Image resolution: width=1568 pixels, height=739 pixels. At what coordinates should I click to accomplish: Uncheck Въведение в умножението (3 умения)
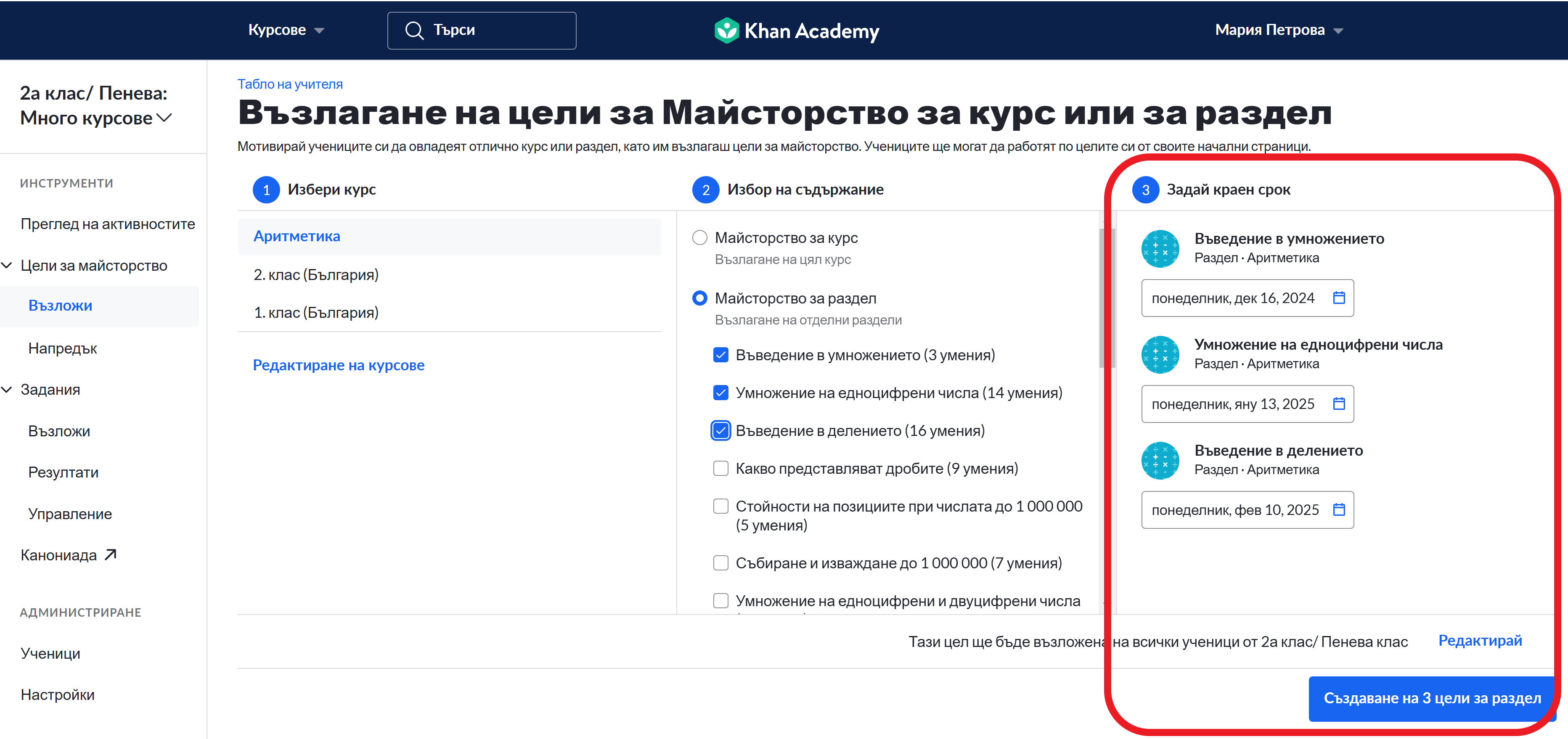tap(720, 355)
